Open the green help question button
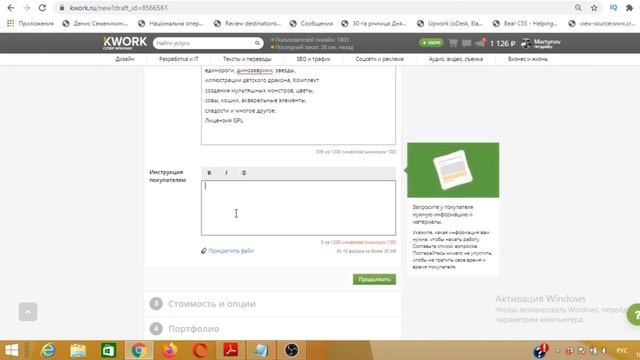Screen dimensions: 640x360 pos(634,314)
